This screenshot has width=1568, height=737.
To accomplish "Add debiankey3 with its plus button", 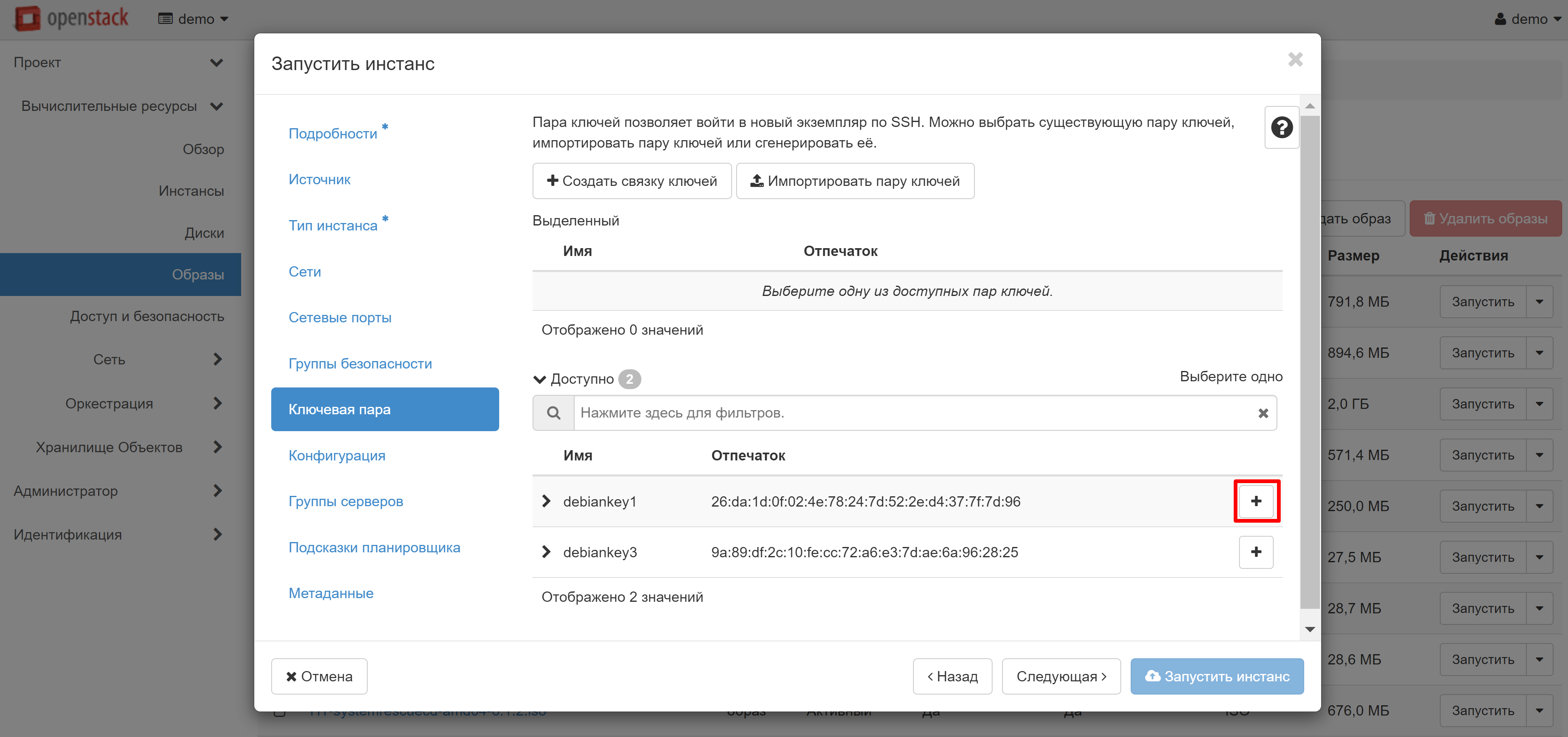I will tap(1256, 552).
